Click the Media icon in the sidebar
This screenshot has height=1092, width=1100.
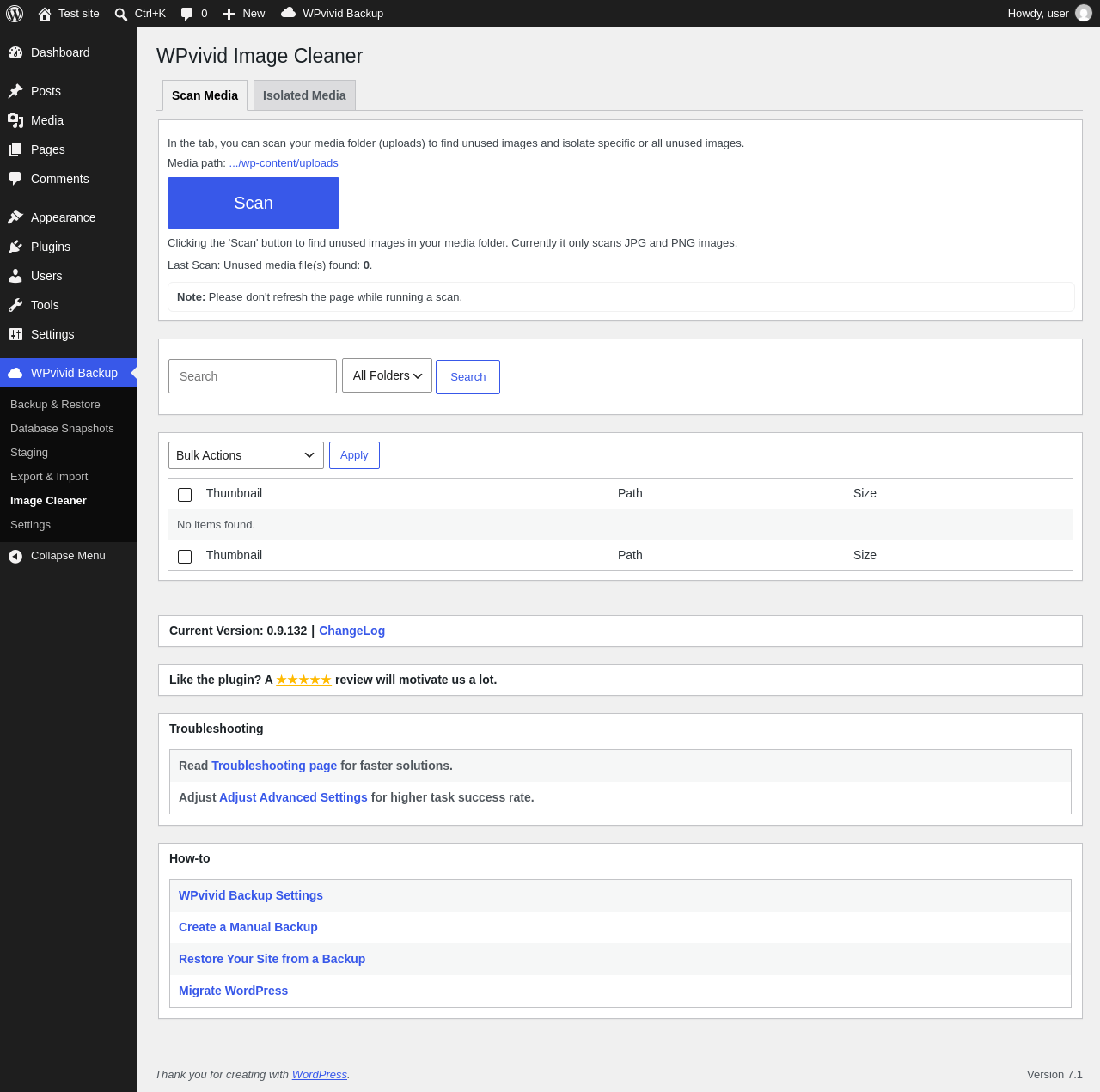[x=15, y=120]
